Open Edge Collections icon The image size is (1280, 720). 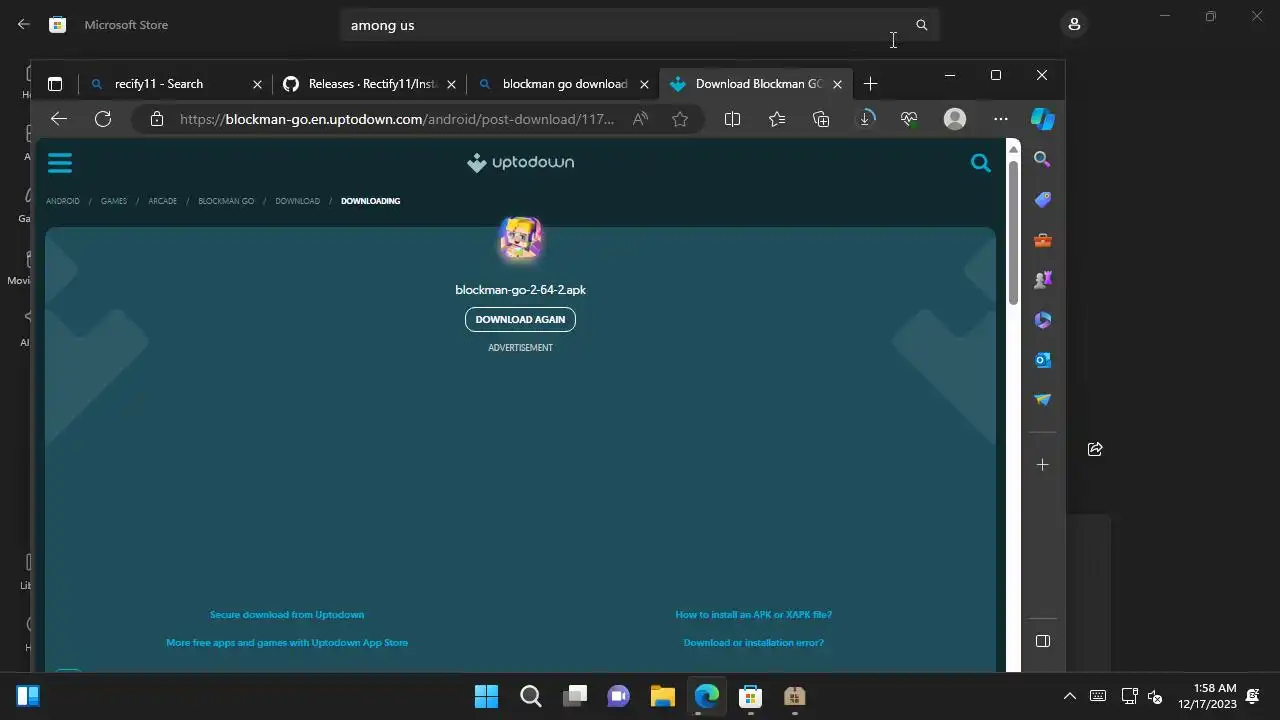point(821,119)
